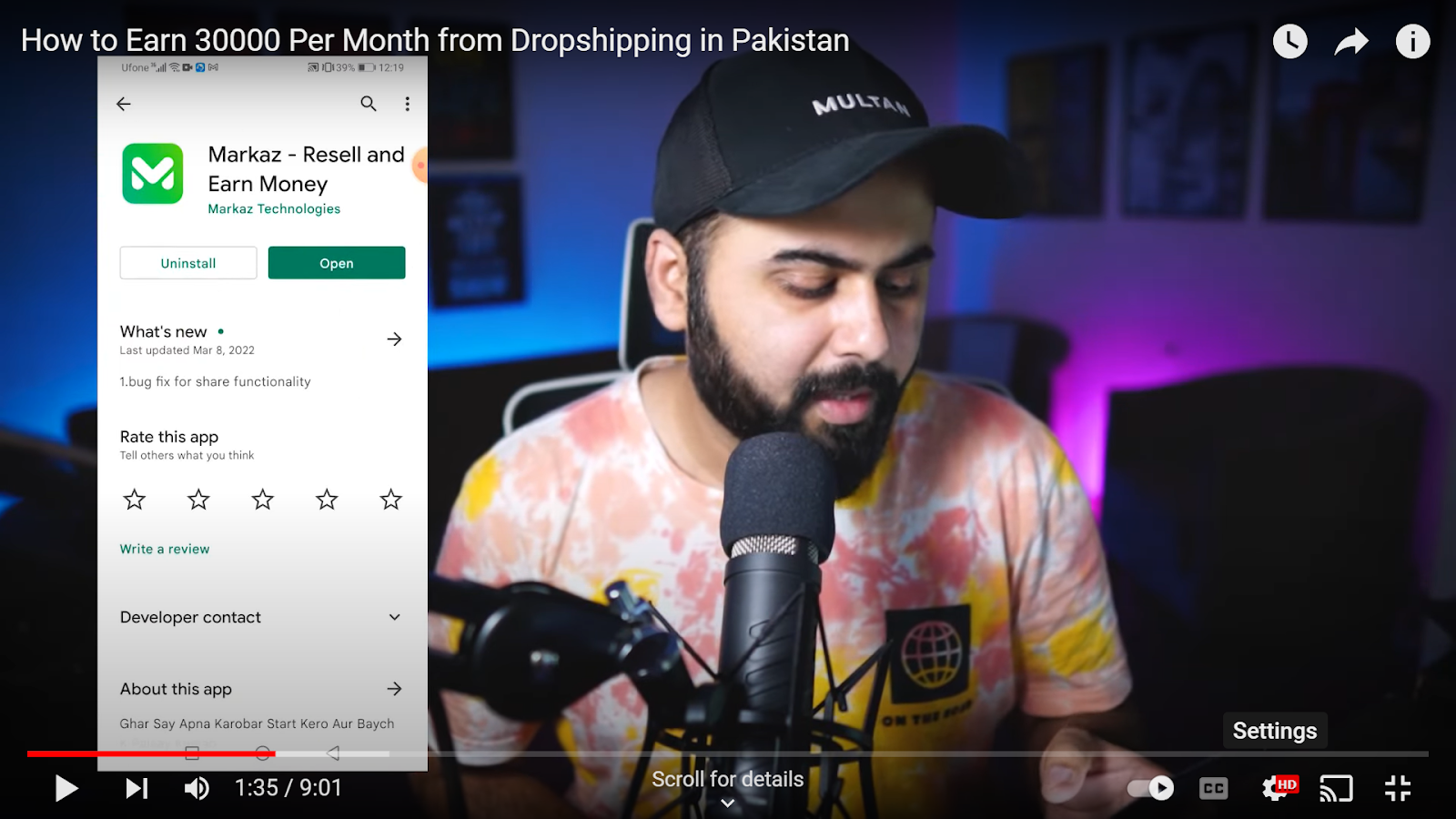Cast video with the Cast icon
This screenshot has width=1456, height=819.
click(x=1336, y=788)
